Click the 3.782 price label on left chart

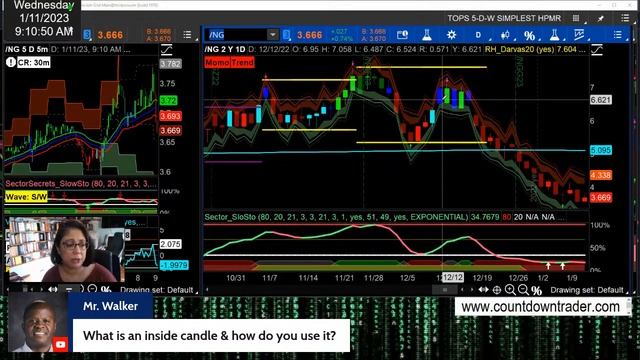coord(170,64)
